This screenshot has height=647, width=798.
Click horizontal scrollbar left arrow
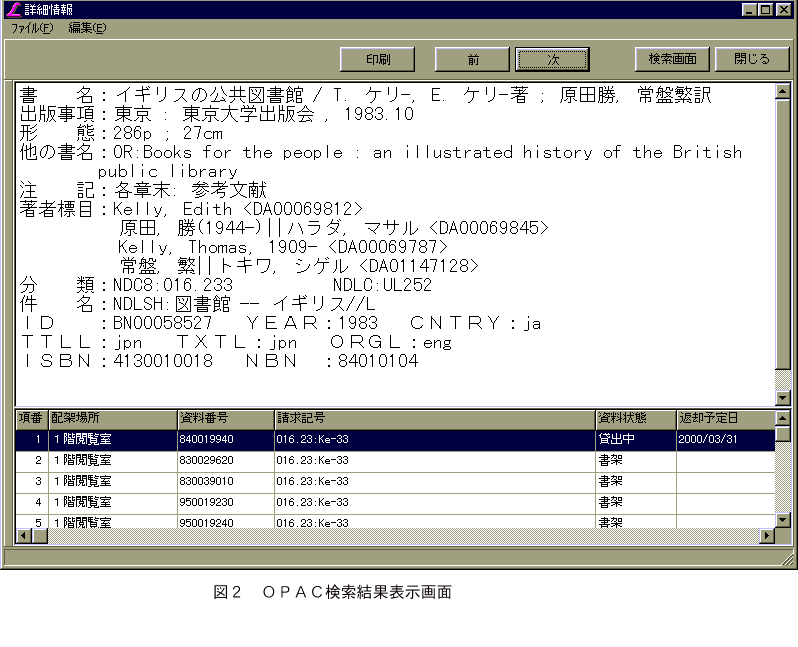pos(23,536)
